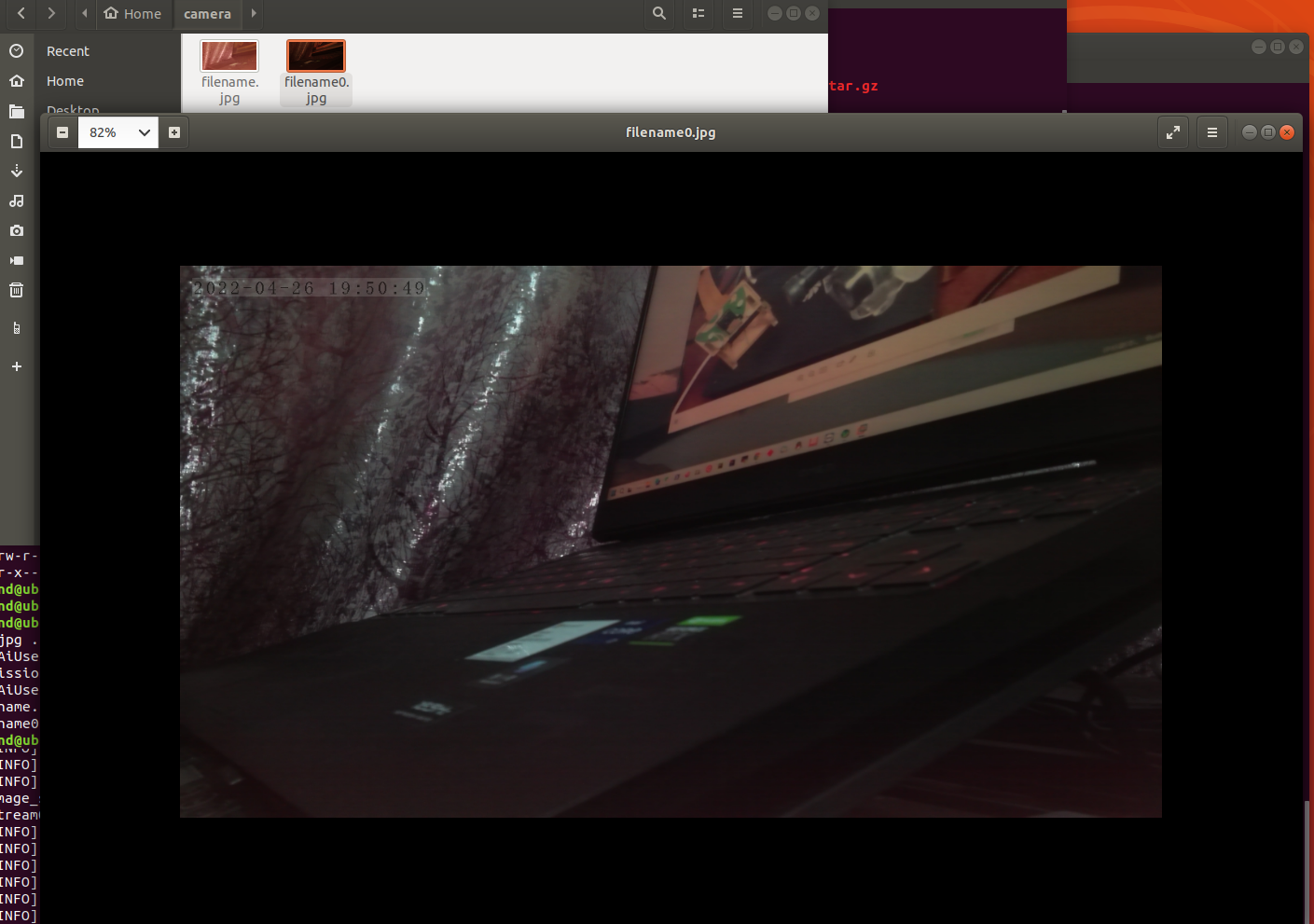This screenshot has height=924, width=1314.
Task: Open the Music icon in Files sidebar
Action: (17, 201)
